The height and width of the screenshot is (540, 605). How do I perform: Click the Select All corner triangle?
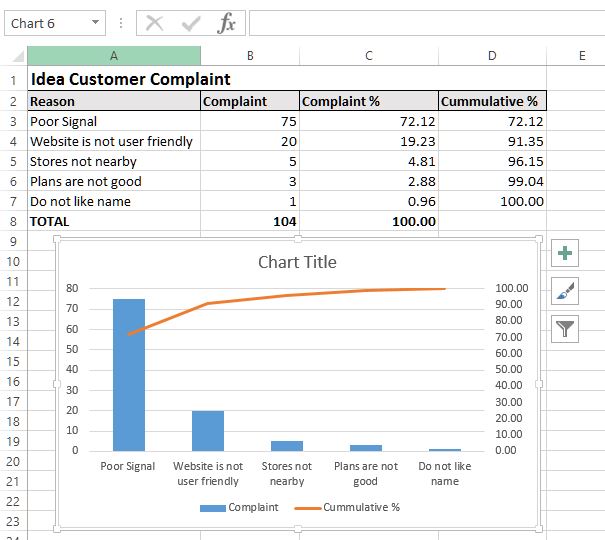pos(18,57)
